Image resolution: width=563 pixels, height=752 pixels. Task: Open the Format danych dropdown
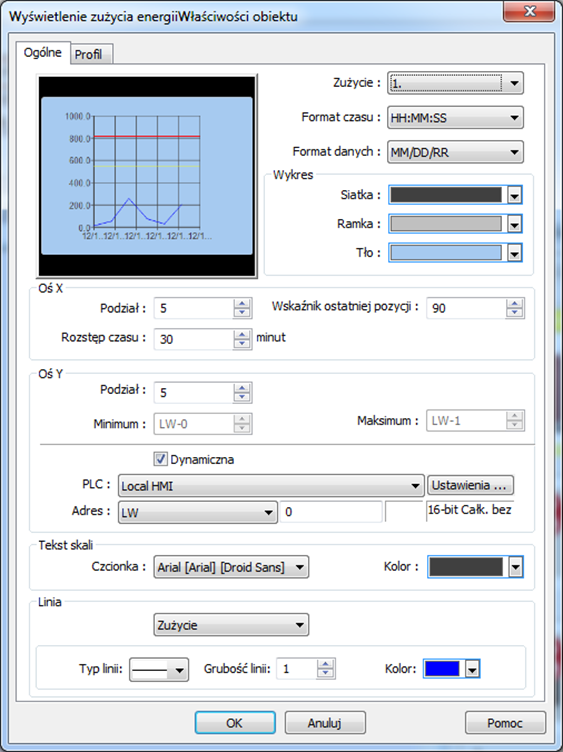[455, 153]
